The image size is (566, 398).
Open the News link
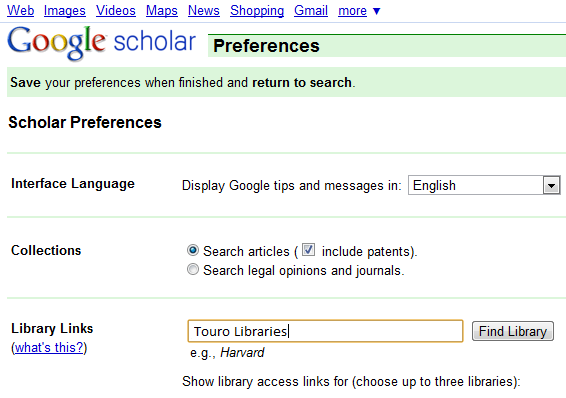point(204,11)
